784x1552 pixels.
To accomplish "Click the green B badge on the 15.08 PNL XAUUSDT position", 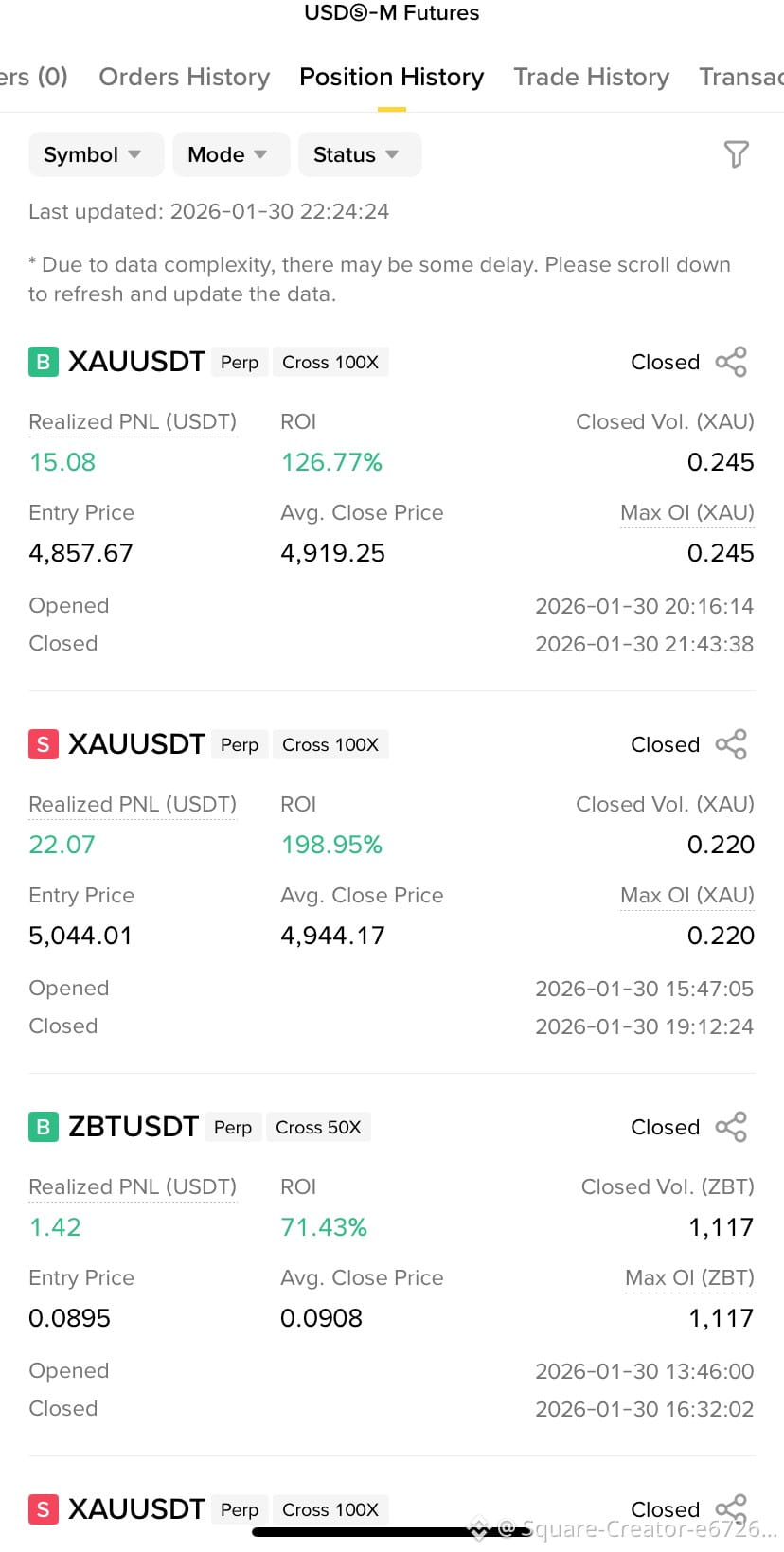I will coord(44,362).
